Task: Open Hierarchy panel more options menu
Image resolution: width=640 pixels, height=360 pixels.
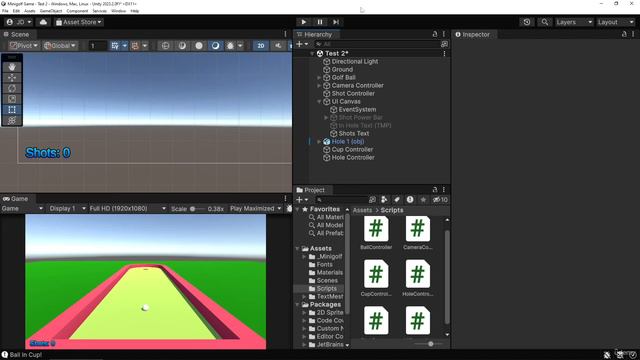Action: pos(444,34)
